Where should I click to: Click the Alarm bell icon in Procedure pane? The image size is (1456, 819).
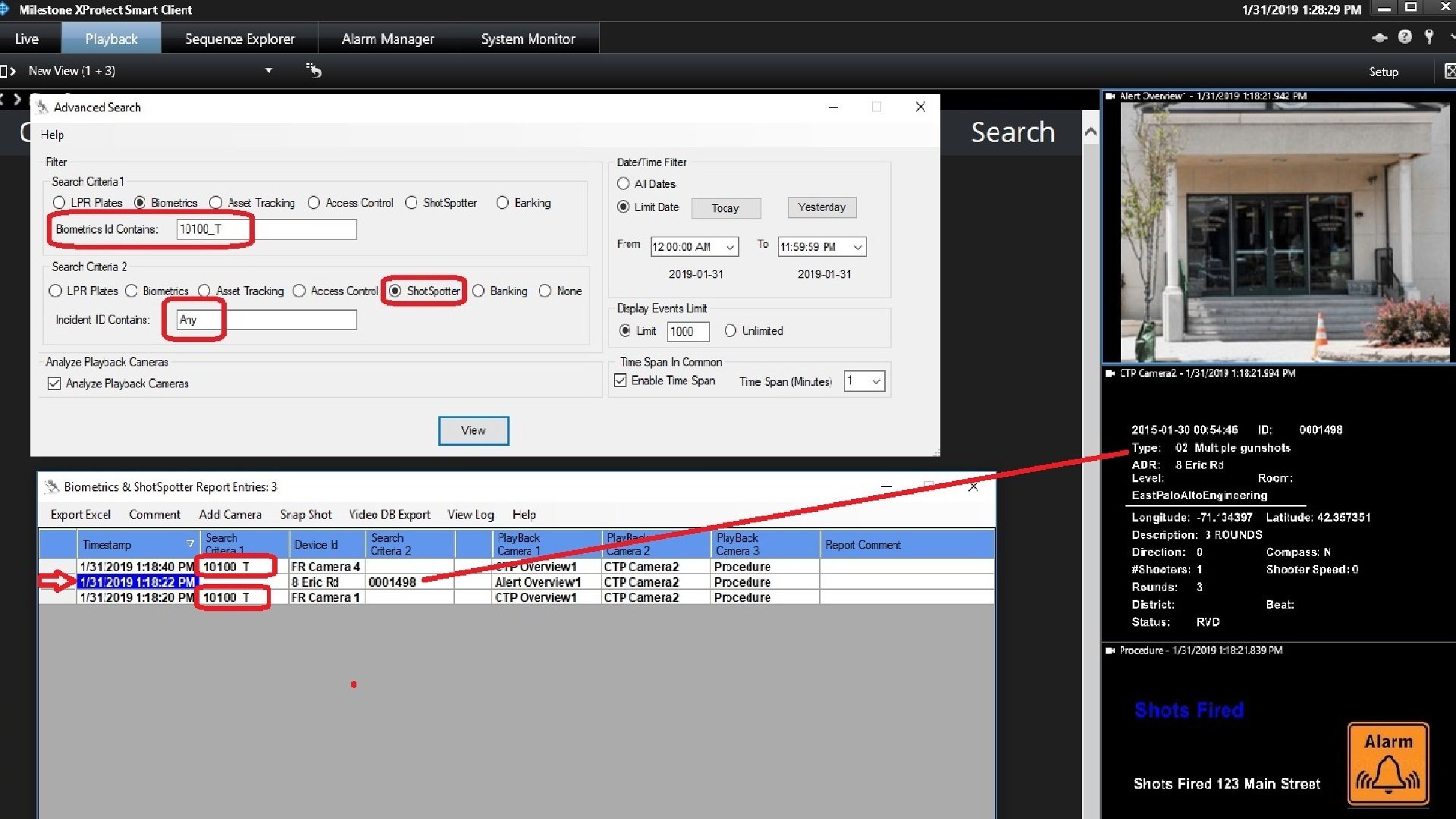(1388, 764)
